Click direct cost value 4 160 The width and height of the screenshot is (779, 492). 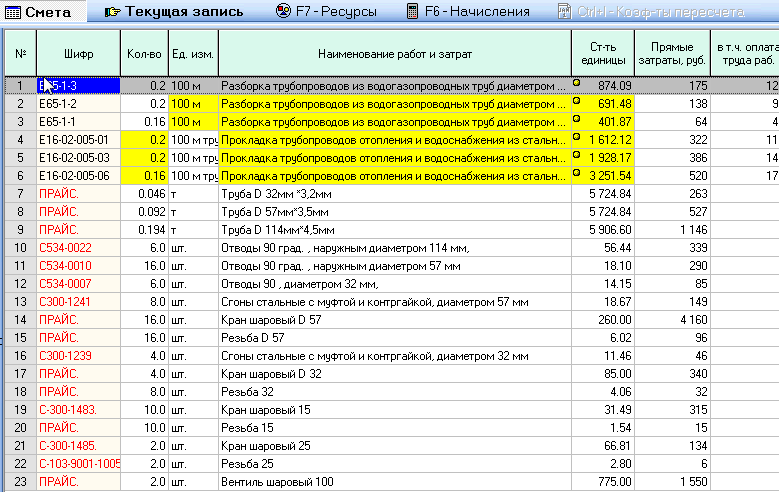point(694,320)
